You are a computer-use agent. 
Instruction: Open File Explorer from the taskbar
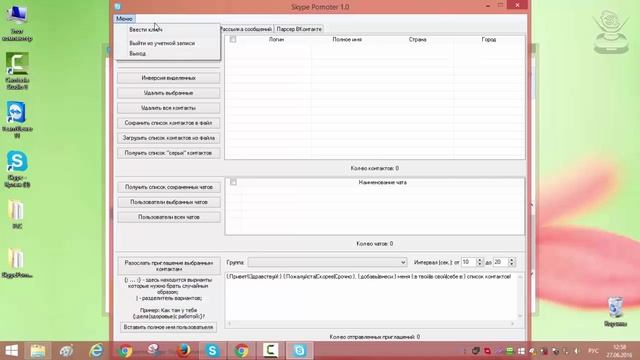pos(38,351)
